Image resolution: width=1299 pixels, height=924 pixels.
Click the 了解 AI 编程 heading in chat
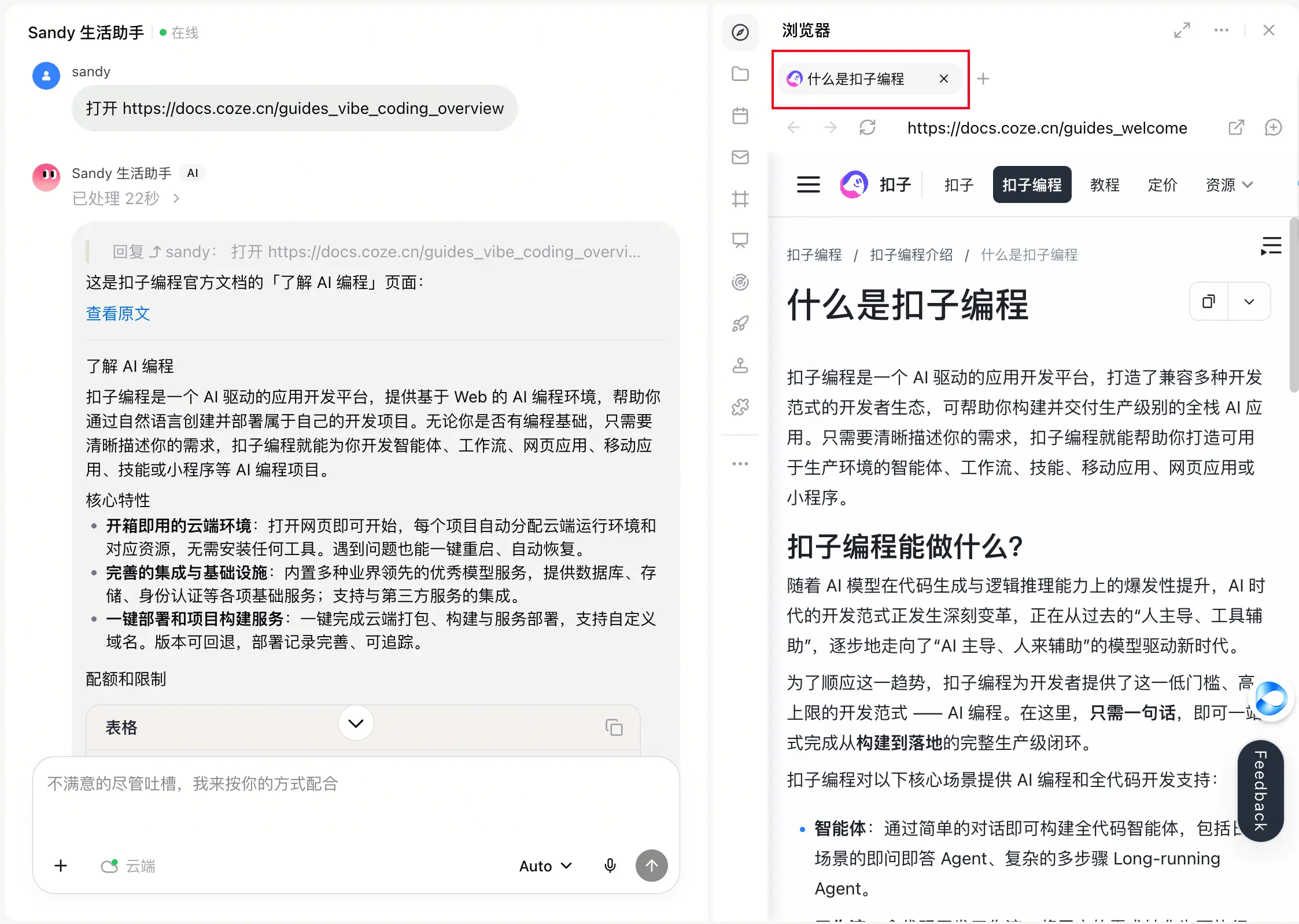[130, 366]
